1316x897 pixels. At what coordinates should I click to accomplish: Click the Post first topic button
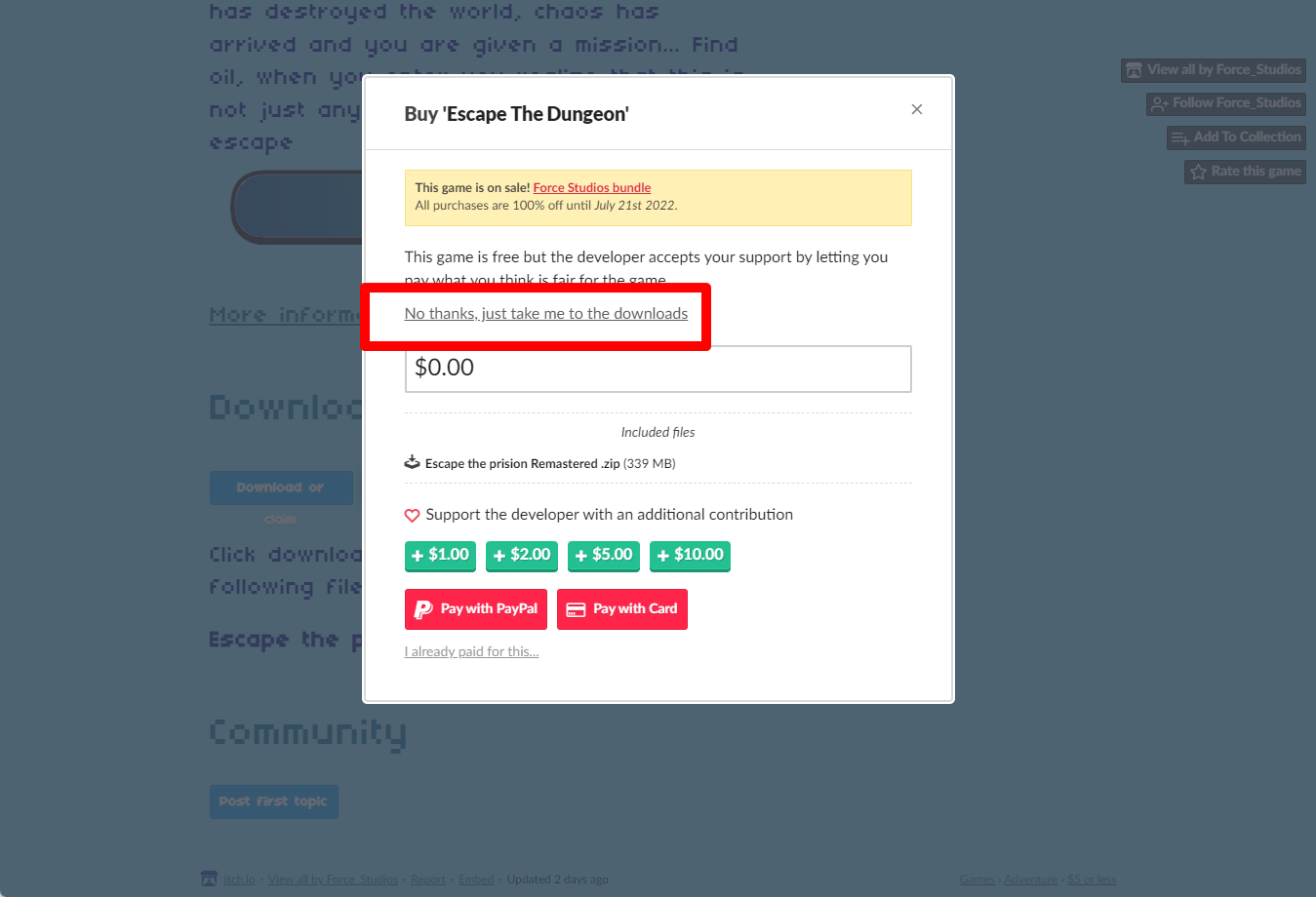[x=274, y=801]
